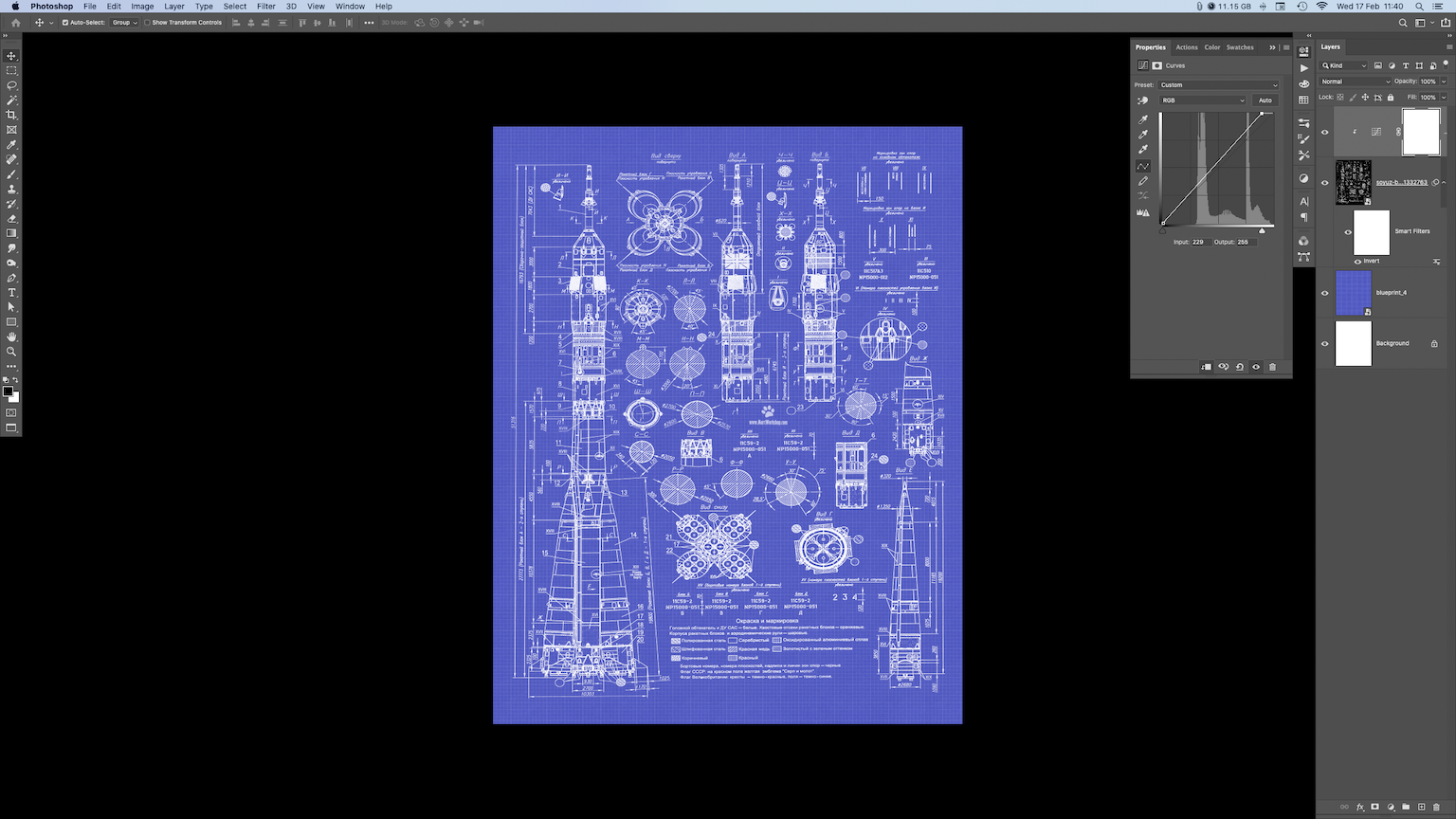The image size is (1456, 819).
Task: Click the black point slider under curve
Action: coord(1163,230)
